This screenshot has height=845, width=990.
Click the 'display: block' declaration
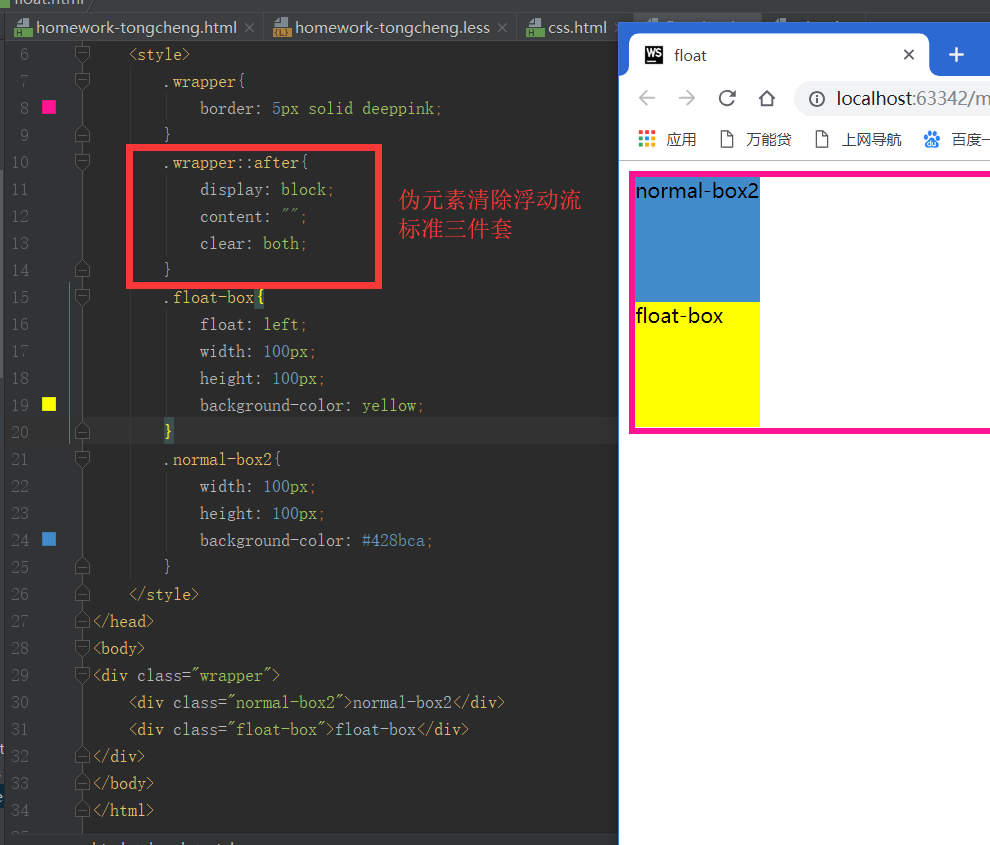(266, 189)
